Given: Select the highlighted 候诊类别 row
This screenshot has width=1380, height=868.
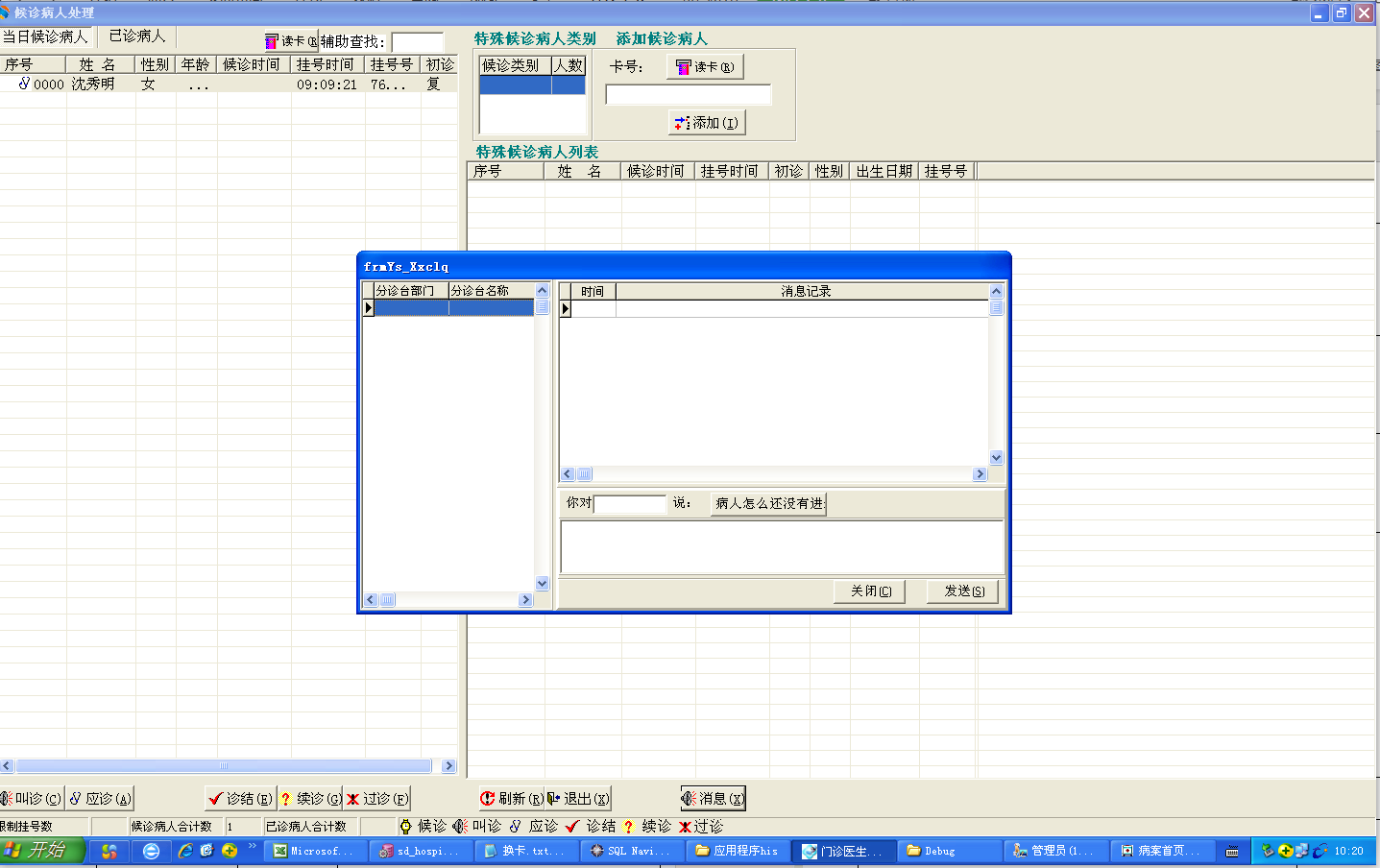Looking at the screenshot, I should click(x=532, y=84).
